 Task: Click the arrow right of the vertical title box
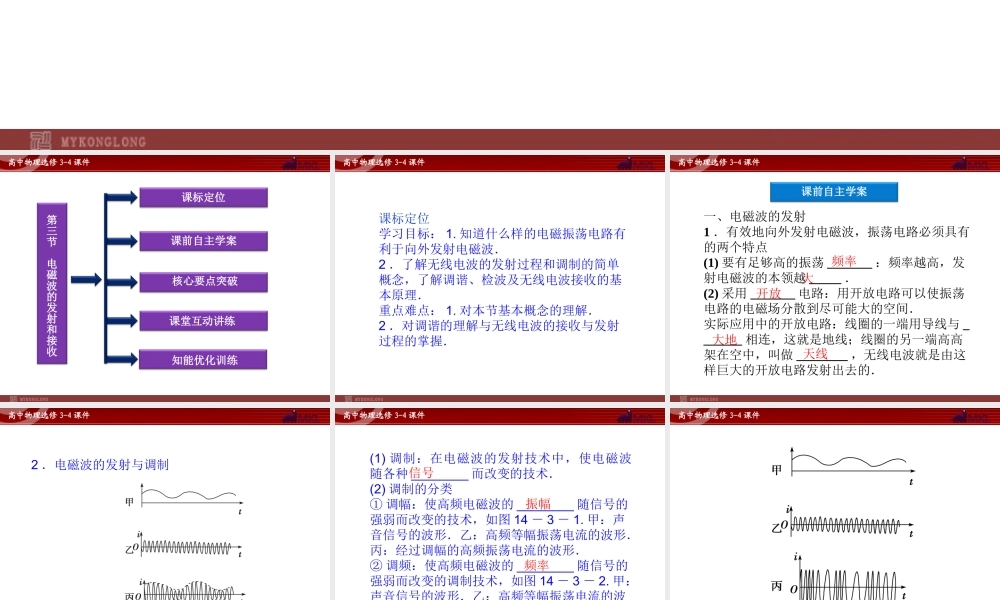tap(85, 280)
